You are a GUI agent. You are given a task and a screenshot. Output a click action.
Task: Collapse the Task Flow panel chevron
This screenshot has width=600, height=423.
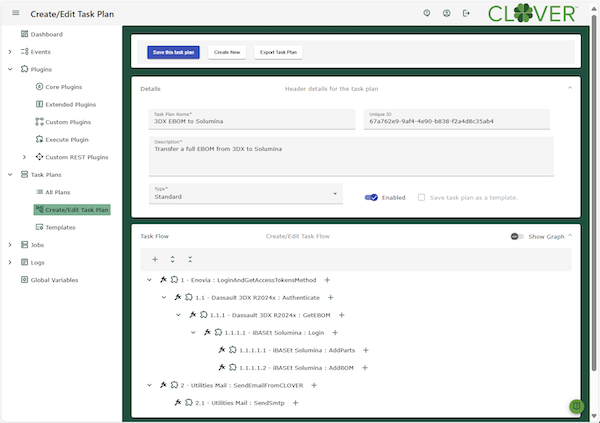point(570,235)
